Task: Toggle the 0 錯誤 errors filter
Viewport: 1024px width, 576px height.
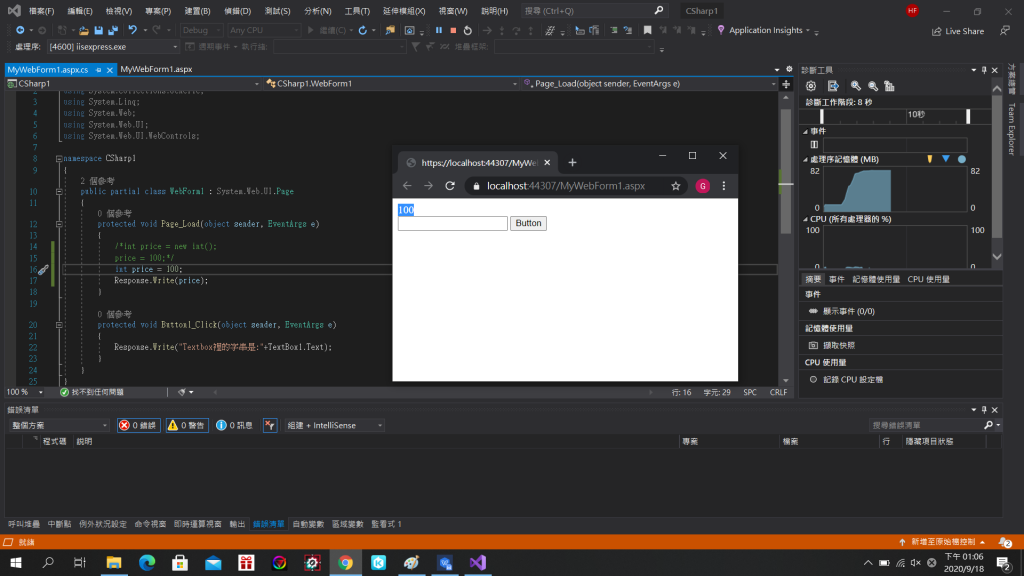Action: (138, 425)
